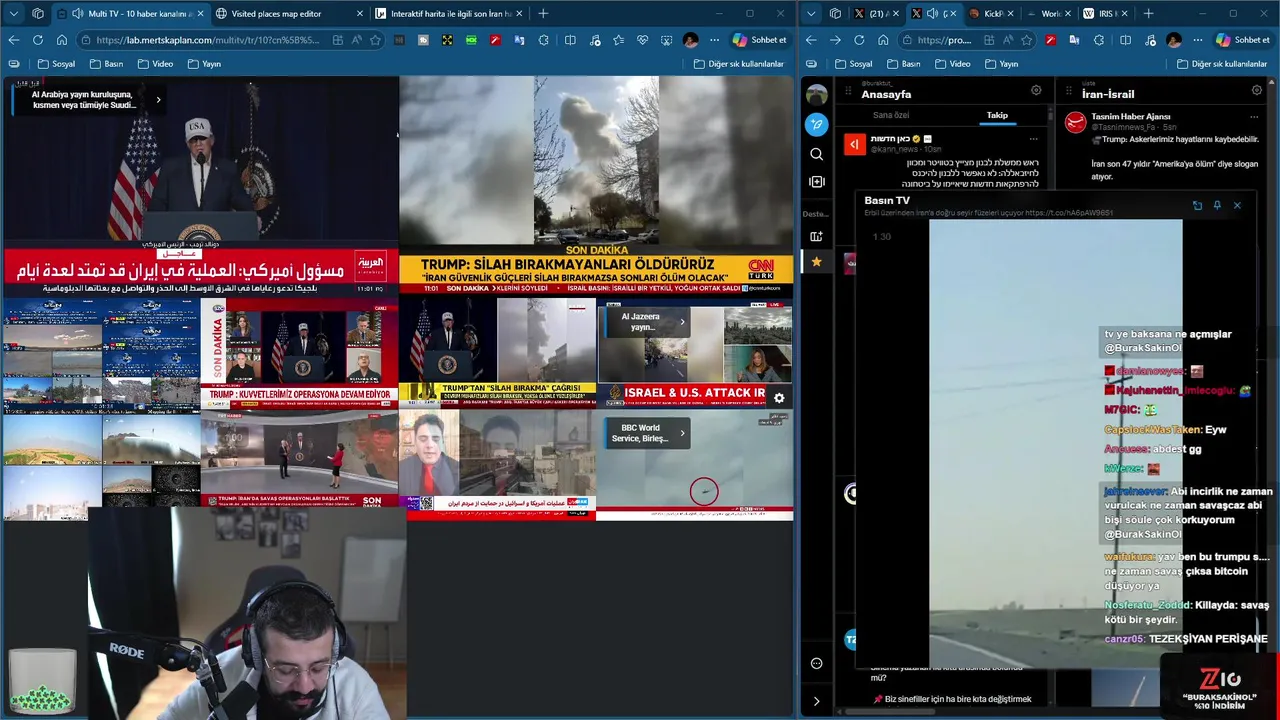Open the Video bookmarks folder in the left browser
This screenshot has width=1280, height=720.
[155, 64]
